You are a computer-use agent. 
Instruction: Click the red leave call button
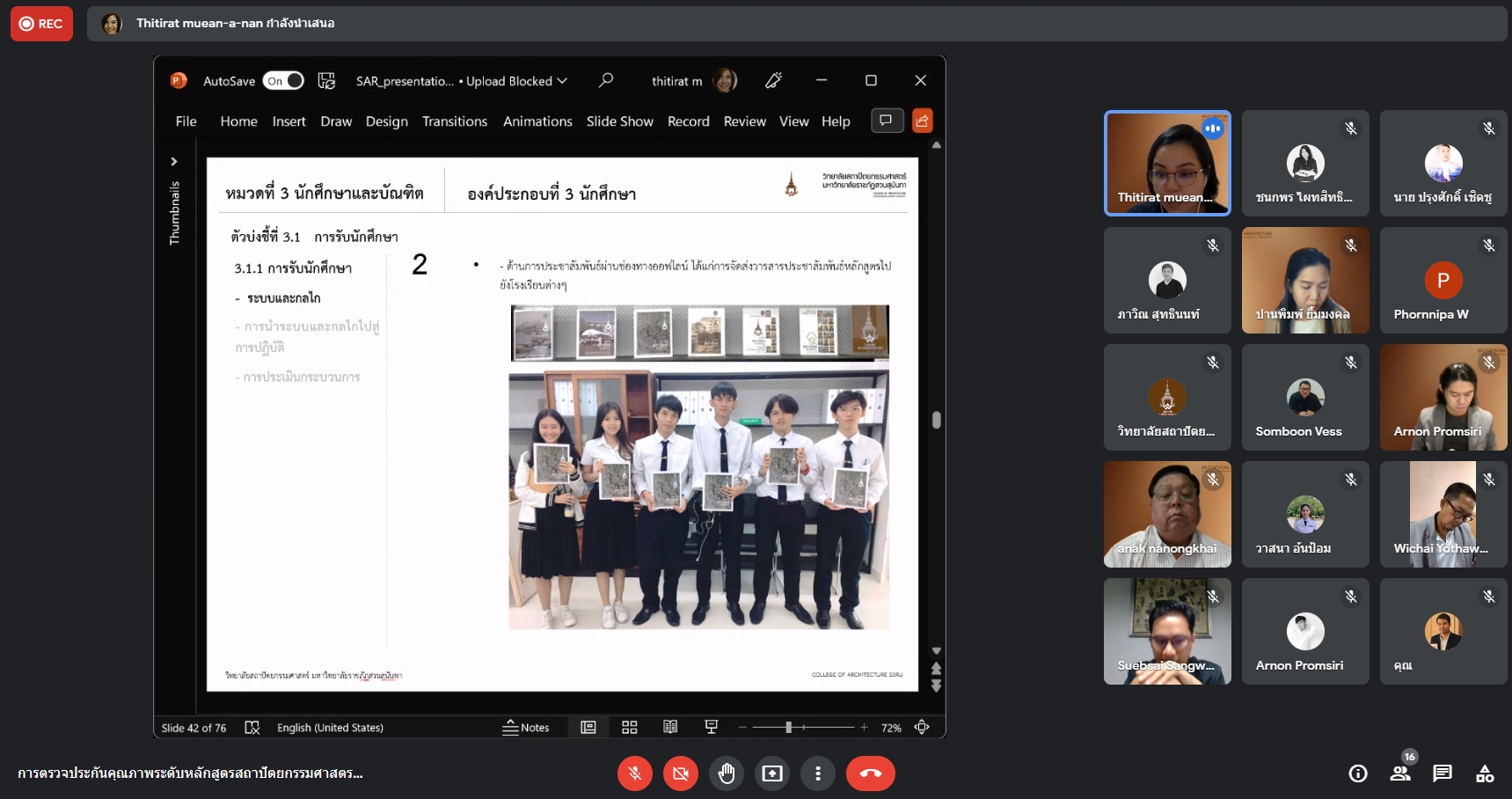click(x=870, y=773)
